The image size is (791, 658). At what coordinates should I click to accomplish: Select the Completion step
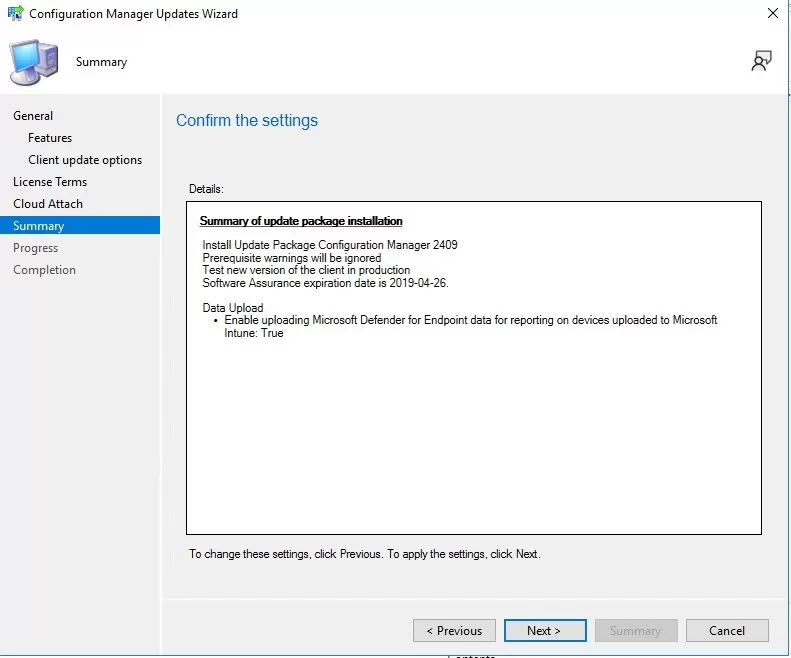pos(44,270)
